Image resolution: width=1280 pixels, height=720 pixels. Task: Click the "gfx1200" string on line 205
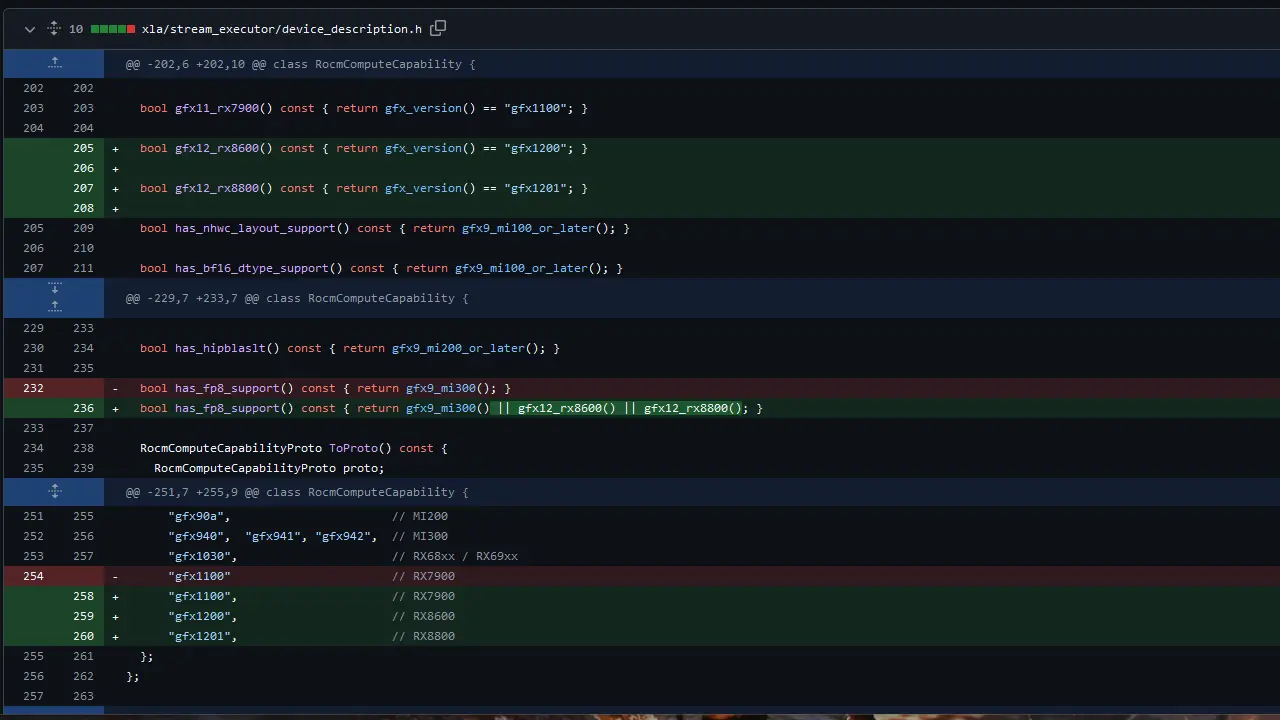coord(535,148)
